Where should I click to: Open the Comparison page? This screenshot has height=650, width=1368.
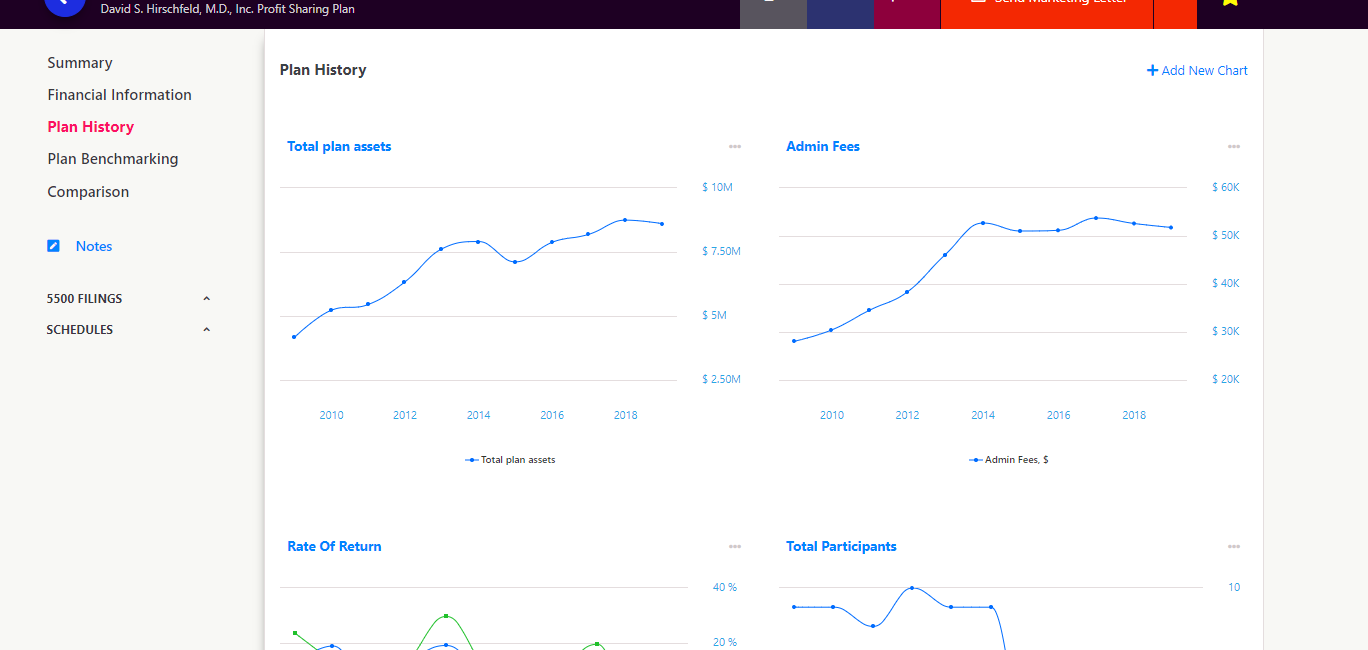click(x=88, y=192)
